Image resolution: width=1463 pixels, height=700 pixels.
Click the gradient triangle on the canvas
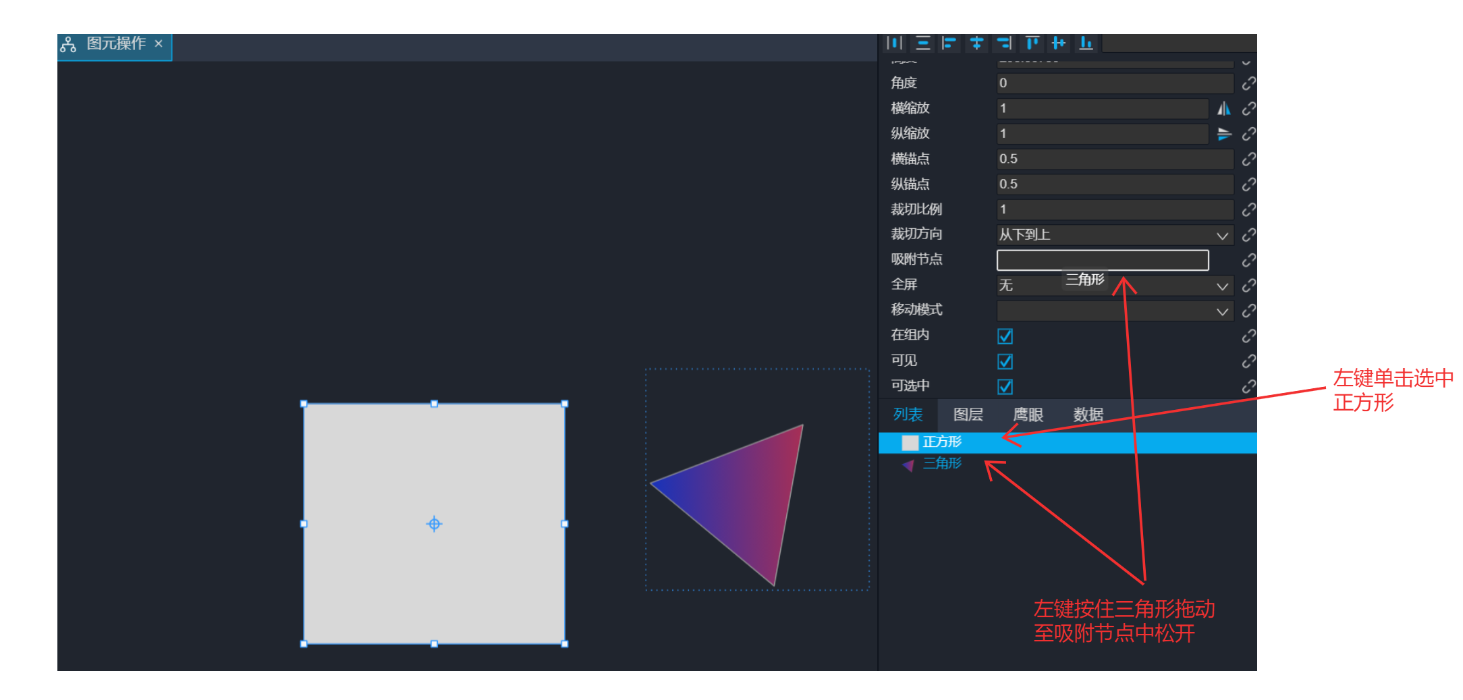coord(750,495)
